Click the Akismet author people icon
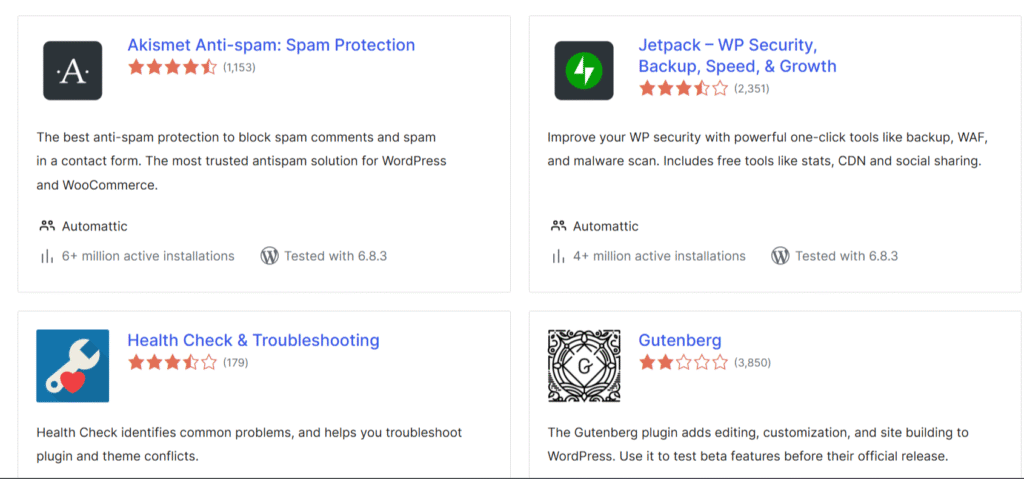The width and height of the screenshot is (1024, 479). click(47, 226)
